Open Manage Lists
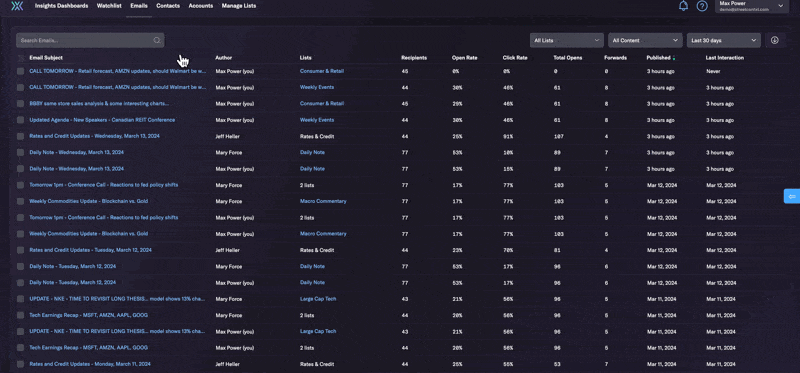Image resolution: width=800 pixels, height=373 pixels. pos(239,6)
